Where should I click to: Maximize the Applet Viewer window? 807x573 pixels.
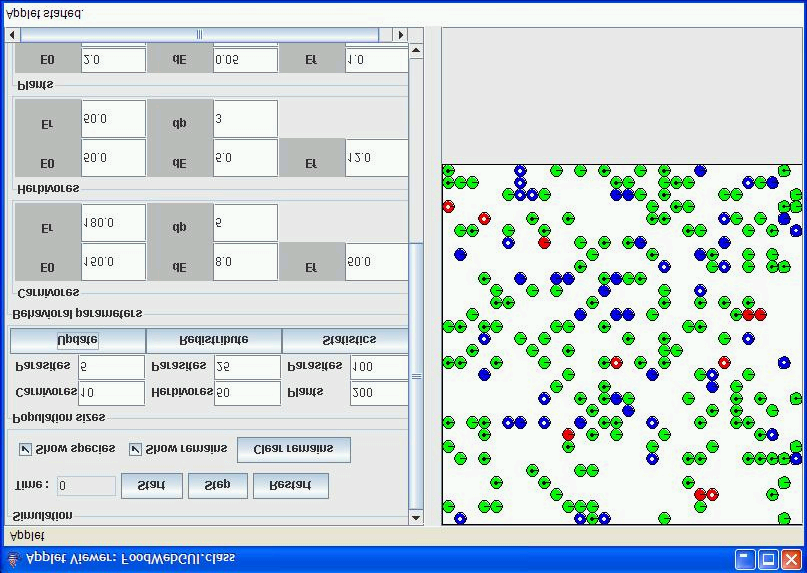768,559
